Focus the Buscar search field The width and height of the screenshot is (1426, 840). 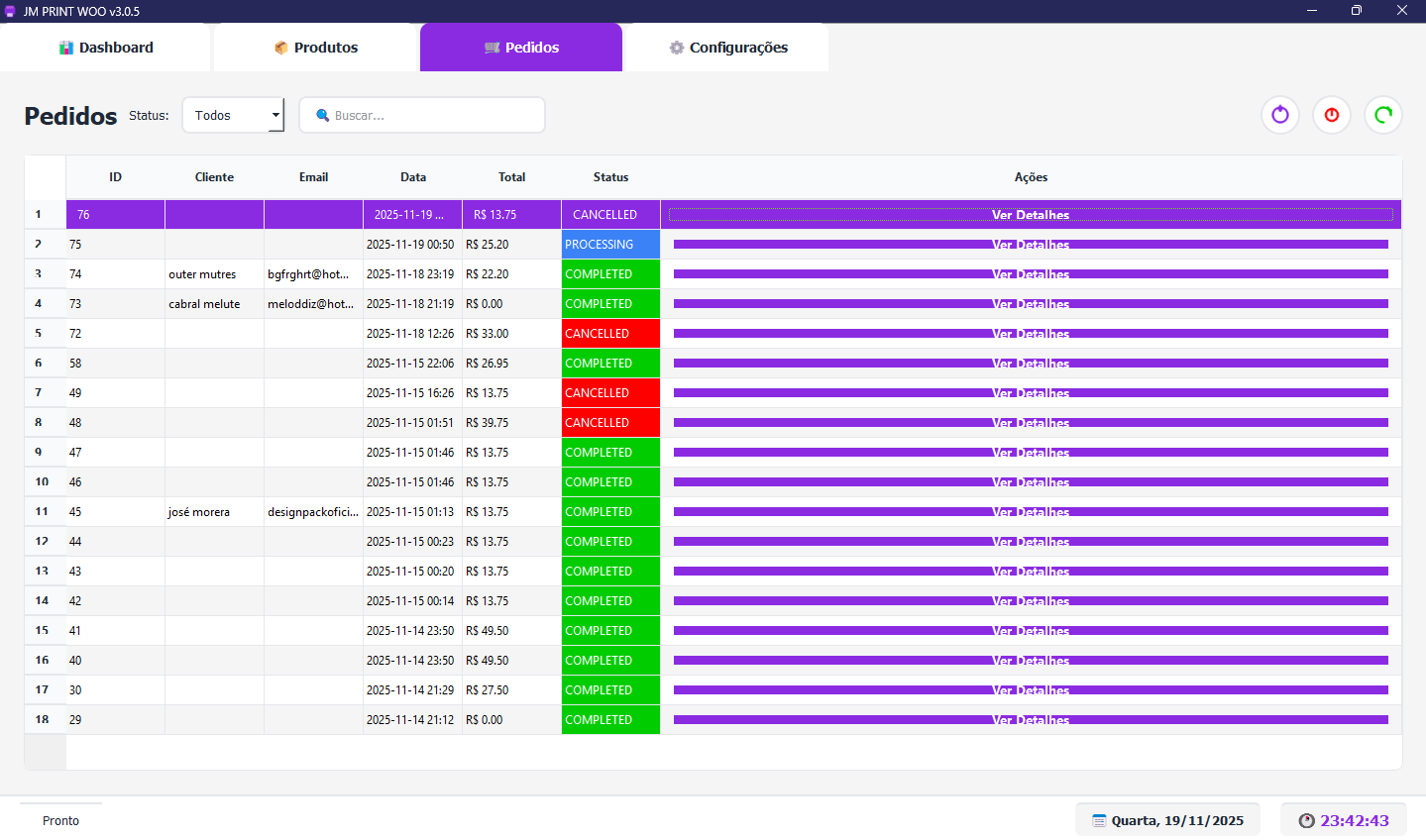tap(422, 115)
